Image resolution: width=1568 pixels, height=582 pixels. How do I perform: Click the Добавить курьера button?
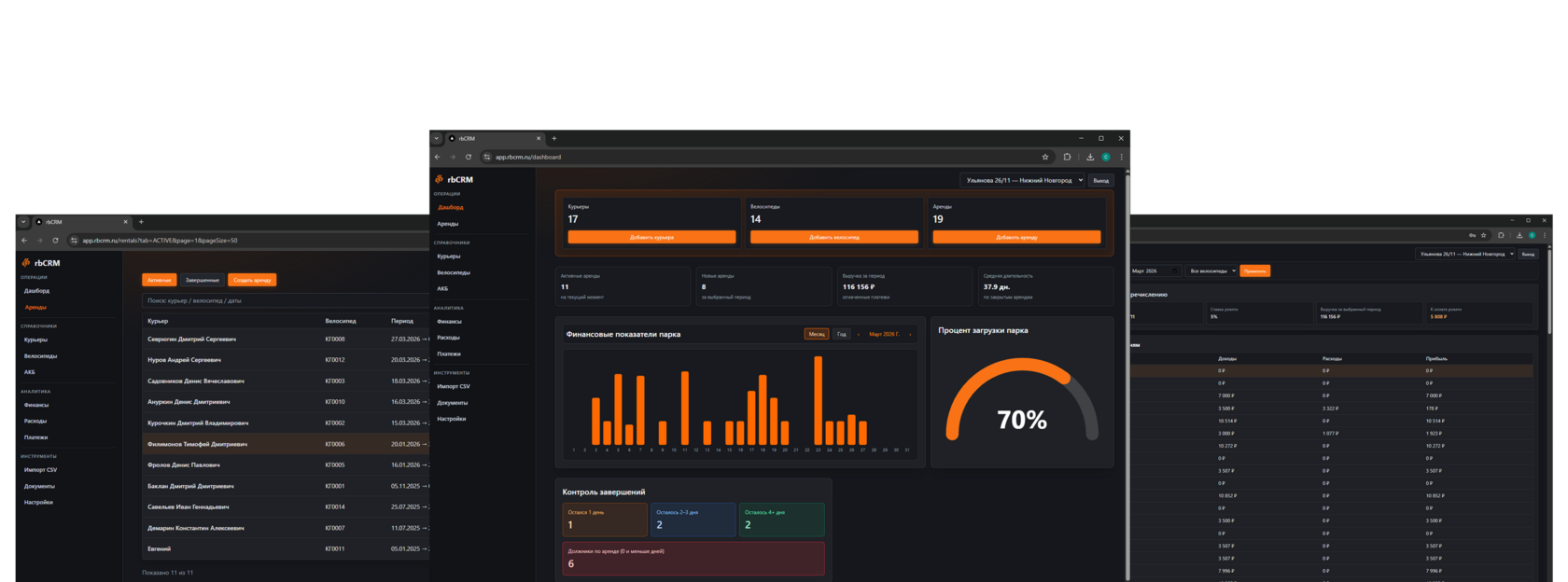(651, 237)
